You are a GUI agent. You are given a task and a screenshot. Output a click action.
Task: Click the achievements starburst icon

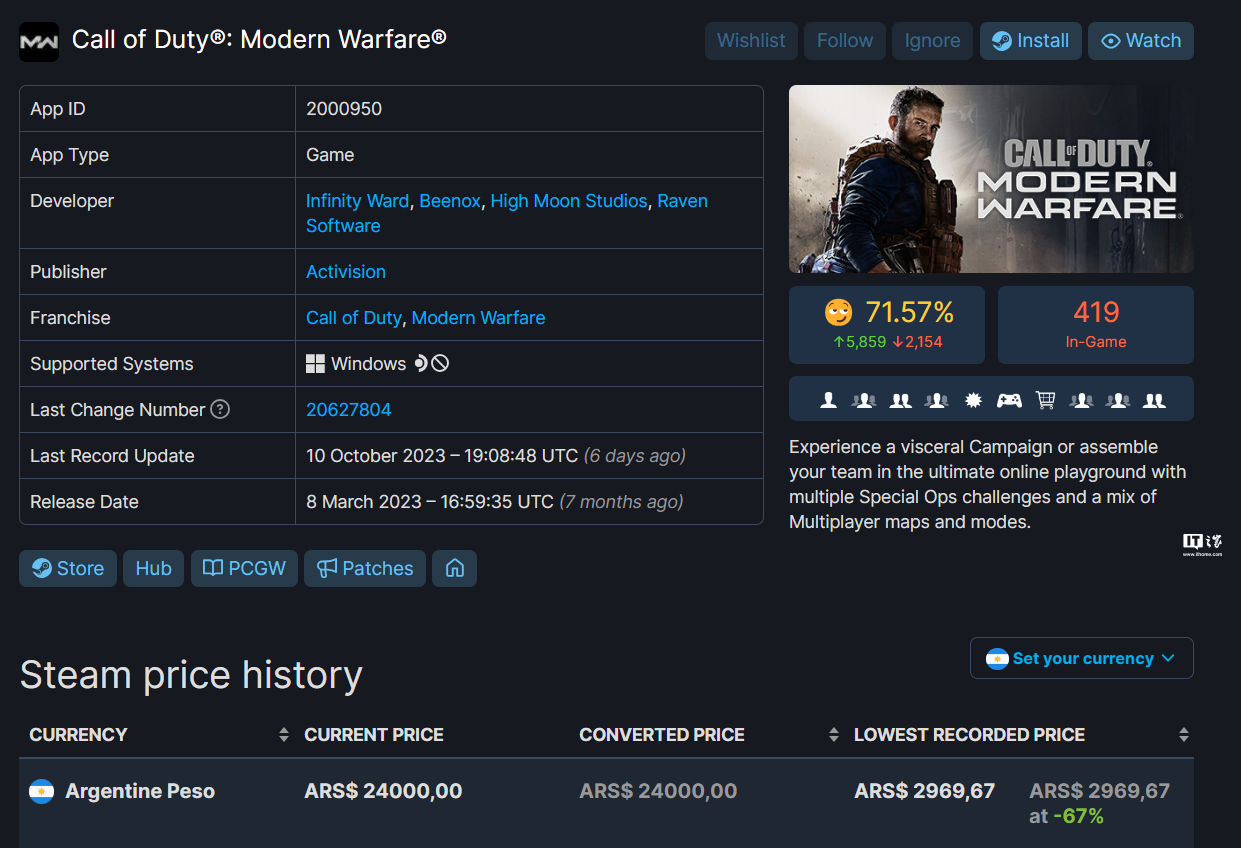(x=973, y=400)
